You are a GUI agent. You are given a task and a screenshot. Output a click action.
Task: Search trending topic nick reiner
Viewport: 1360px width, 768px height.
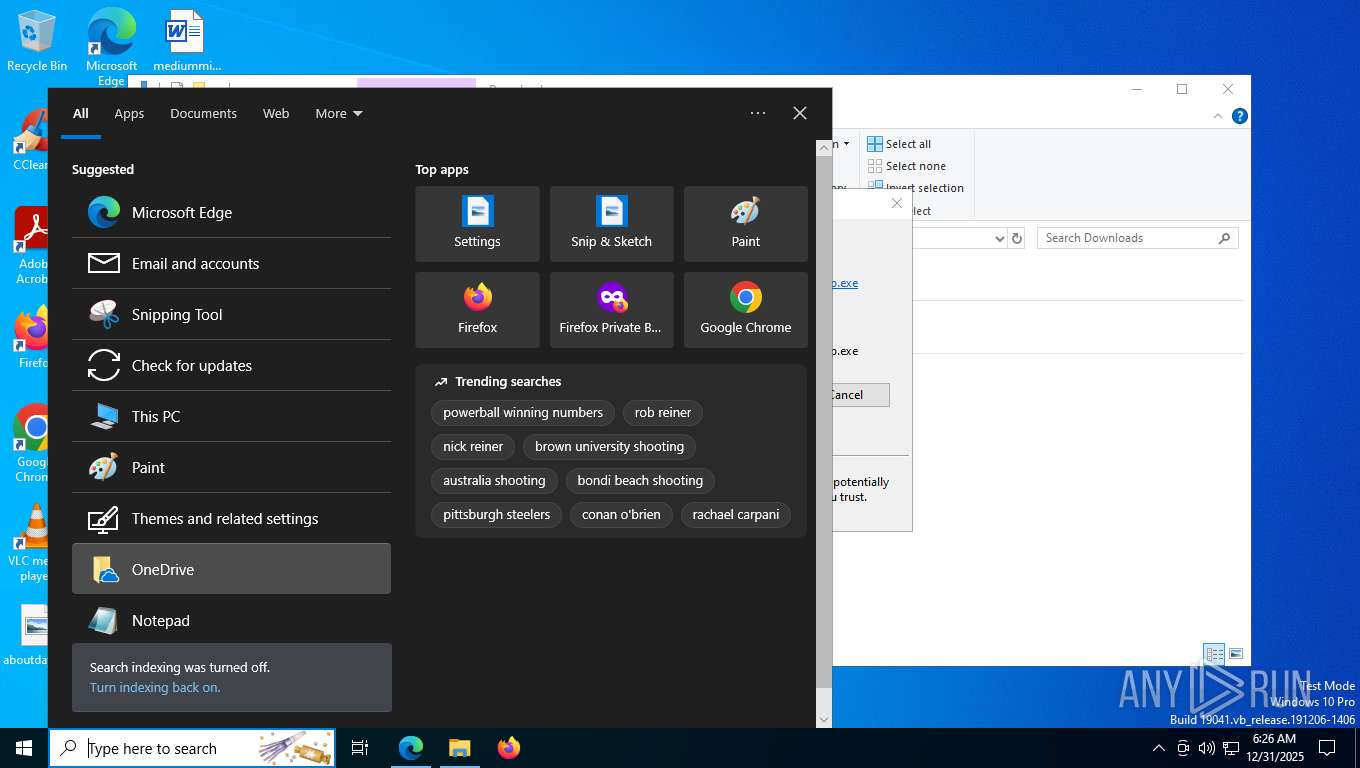pos(473,446)
